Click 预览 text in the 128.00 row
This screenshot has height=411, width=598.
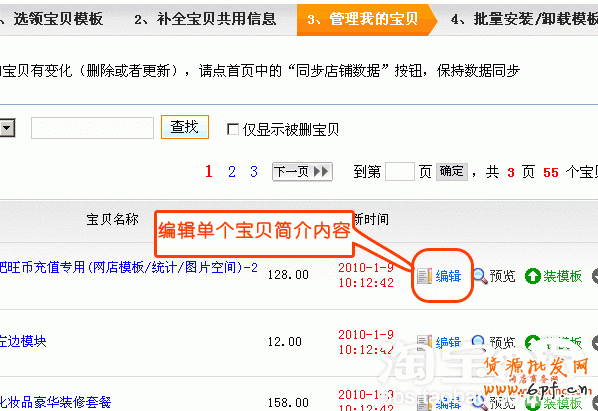(502, 276)
